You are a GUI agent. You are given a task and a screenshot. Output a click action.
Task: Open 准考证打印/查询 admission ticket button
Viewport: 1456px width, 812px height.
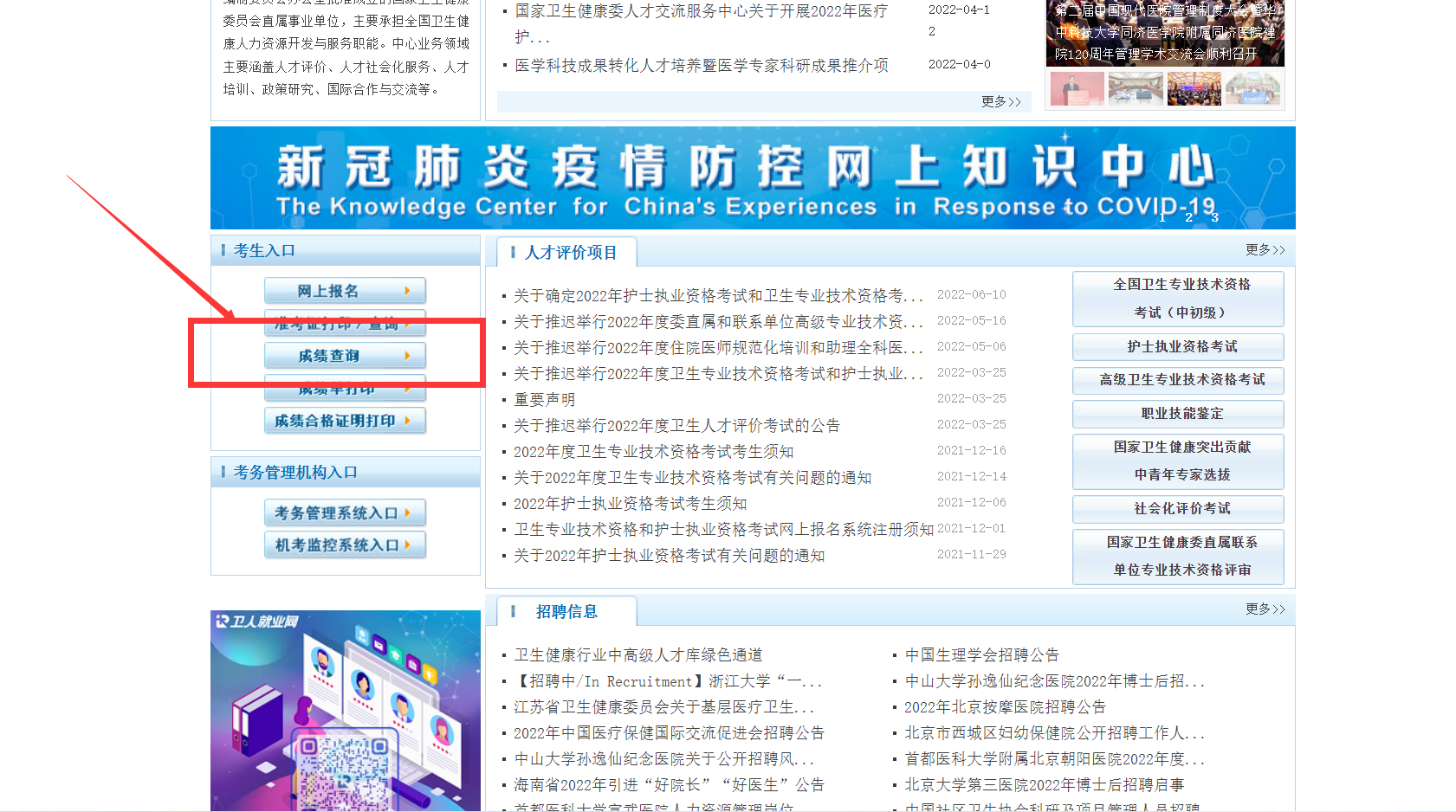click(345, 324)
